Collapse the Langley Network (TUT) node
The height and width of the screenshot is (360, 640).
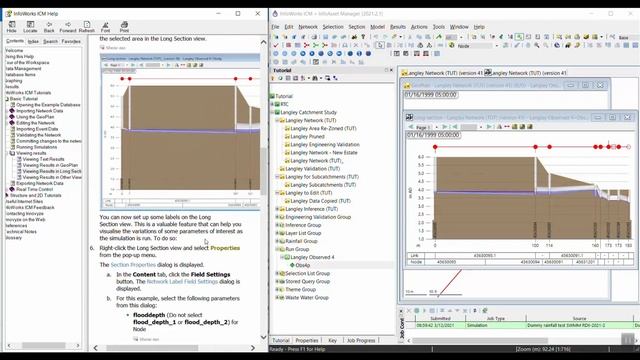click(x=277, y=120)
